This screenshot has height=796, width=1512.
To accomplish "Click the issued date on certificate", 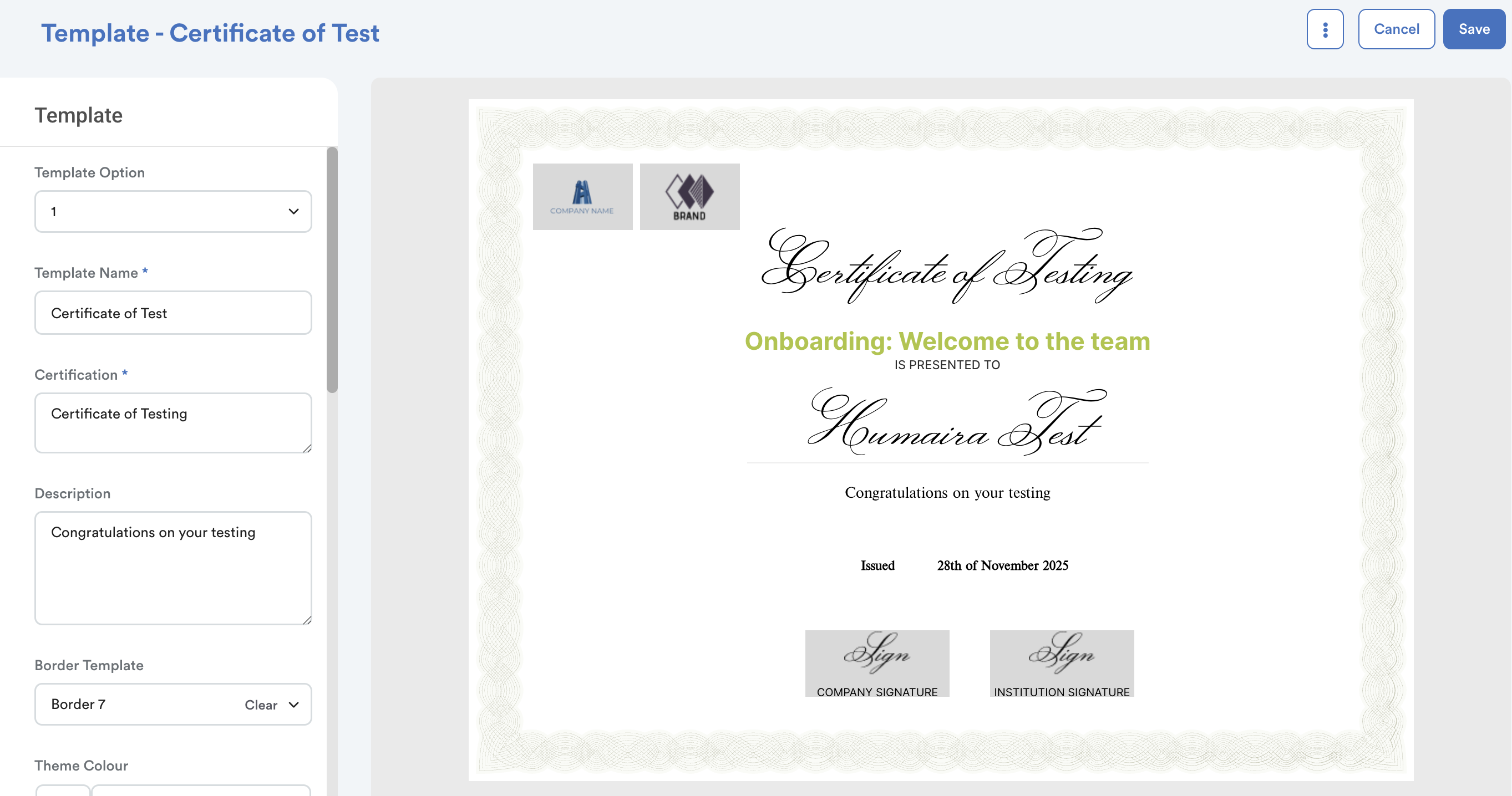I will 1002,565.
